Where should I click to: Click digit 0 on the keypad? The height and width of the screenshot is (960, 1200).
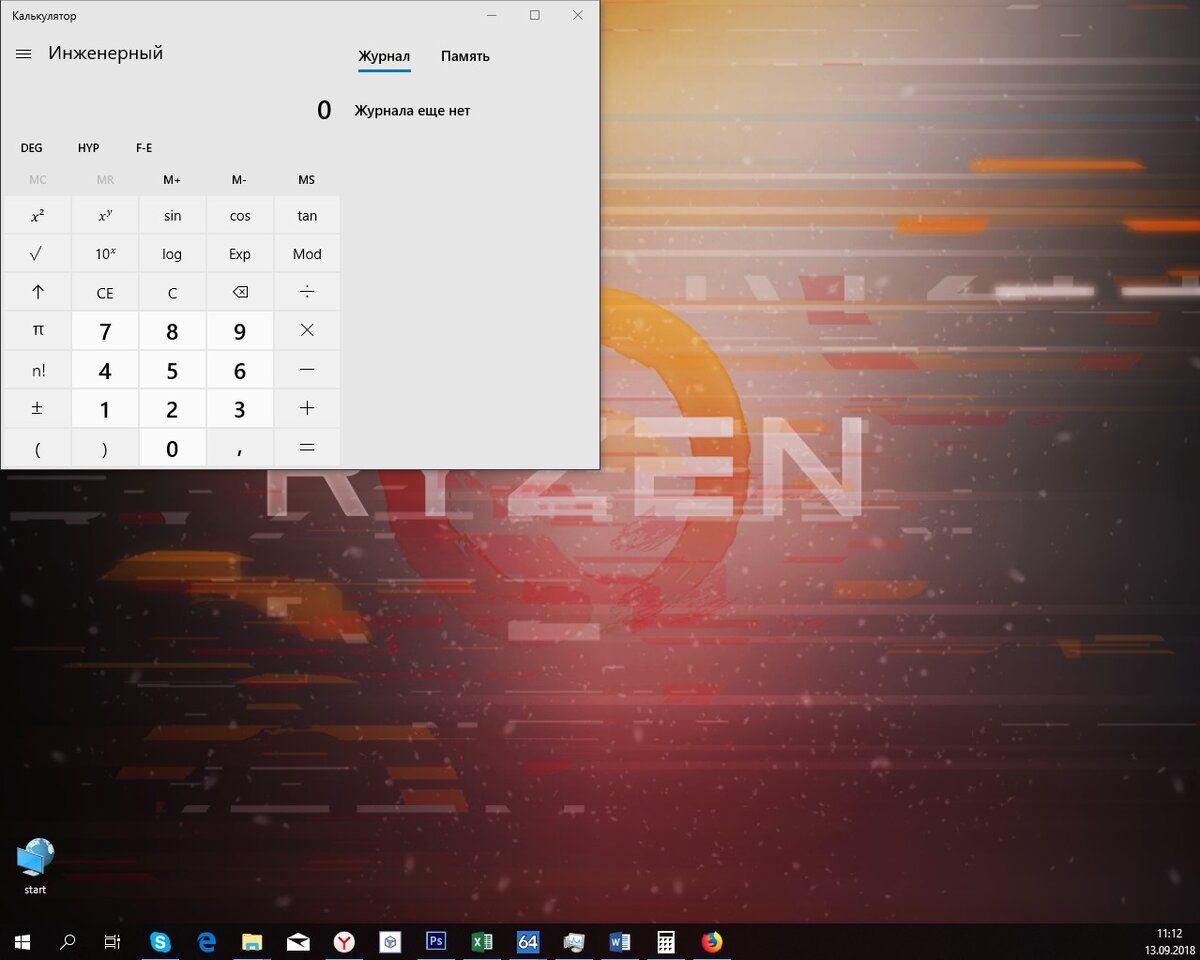[172, 448]
